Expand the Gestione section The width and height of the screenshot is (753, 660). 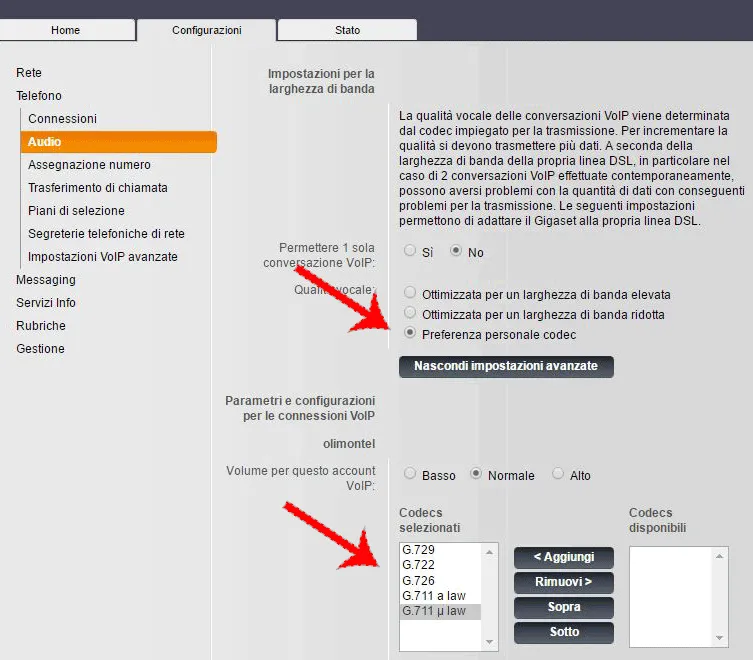[x=40, y=349]
